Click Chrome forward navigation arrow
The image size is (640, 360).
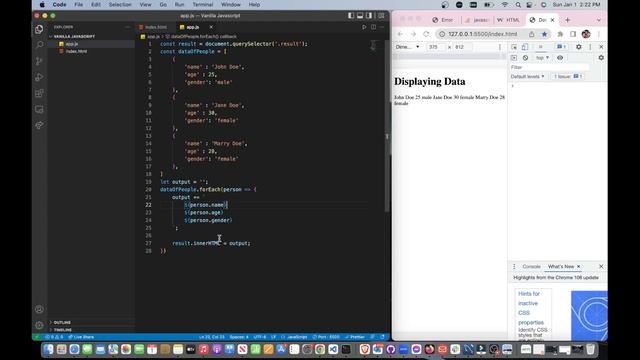pos(413,34)
